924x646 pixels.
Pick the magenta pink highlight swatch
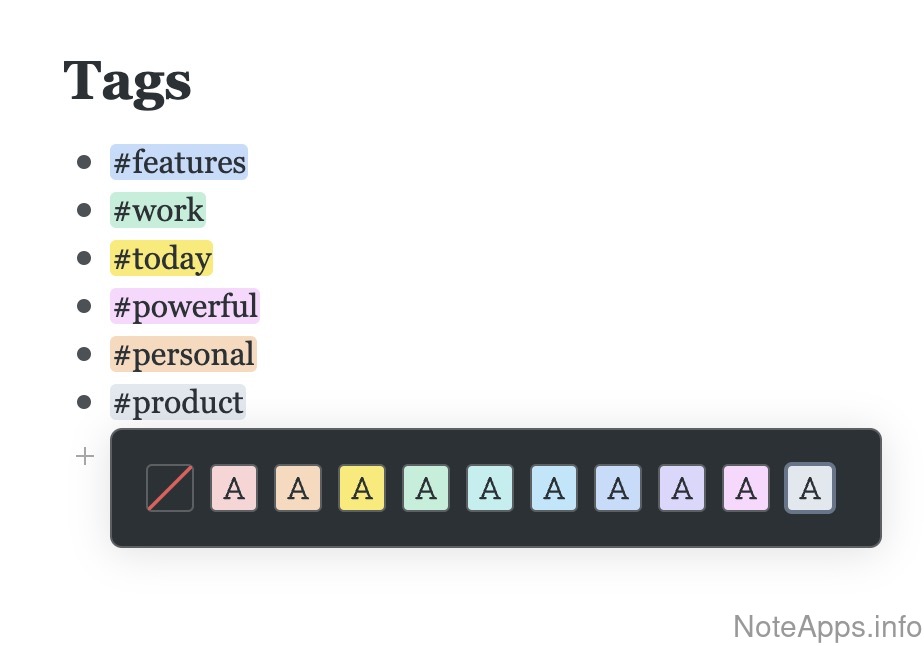coord(746,488)
